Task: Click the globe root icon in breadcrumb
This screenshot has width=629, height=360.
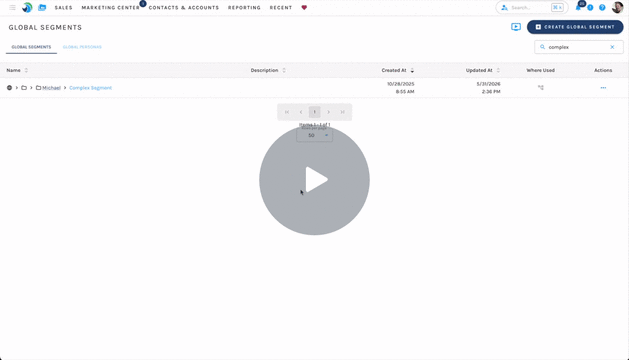Action: (9, 87)
